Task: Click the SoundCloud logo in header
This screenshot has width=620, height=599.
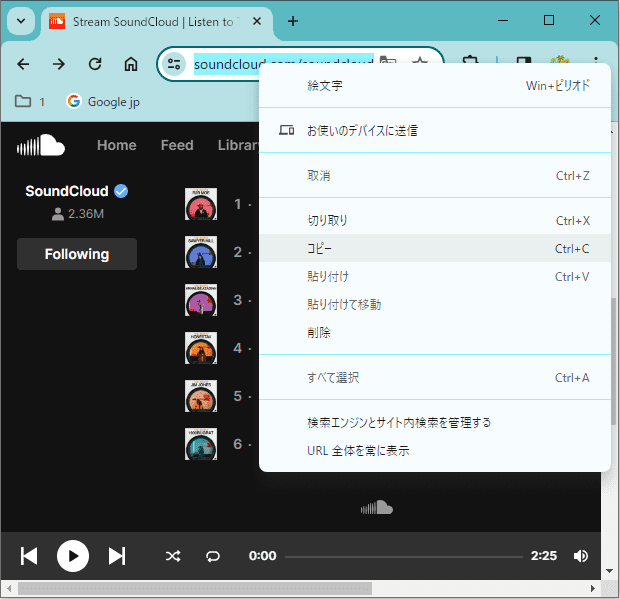Action: [x=41, y=145]
